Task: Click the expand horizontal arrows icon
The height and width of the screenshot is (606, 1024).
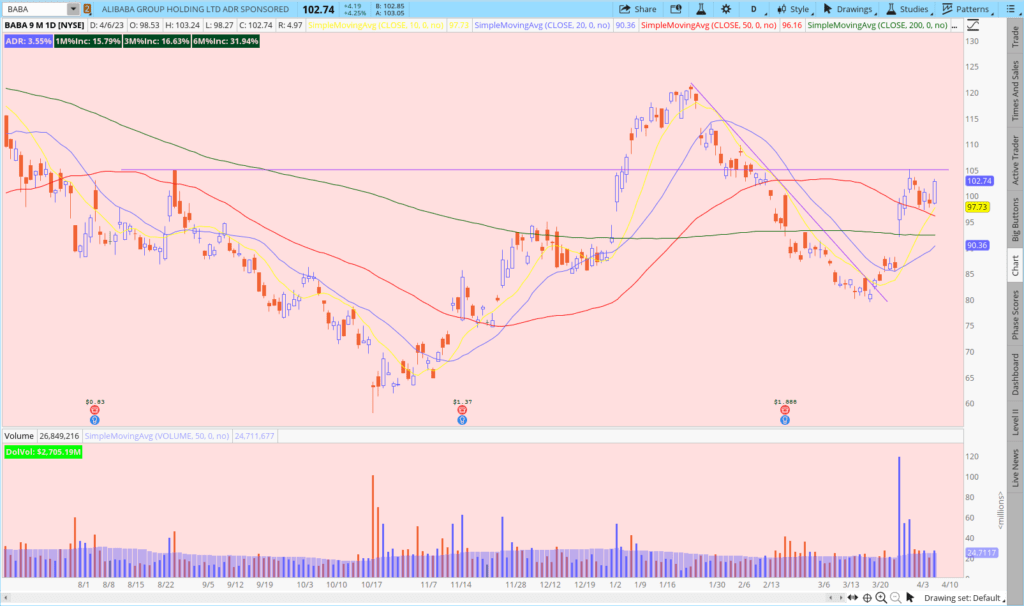Action: click(x=853, y=598)
